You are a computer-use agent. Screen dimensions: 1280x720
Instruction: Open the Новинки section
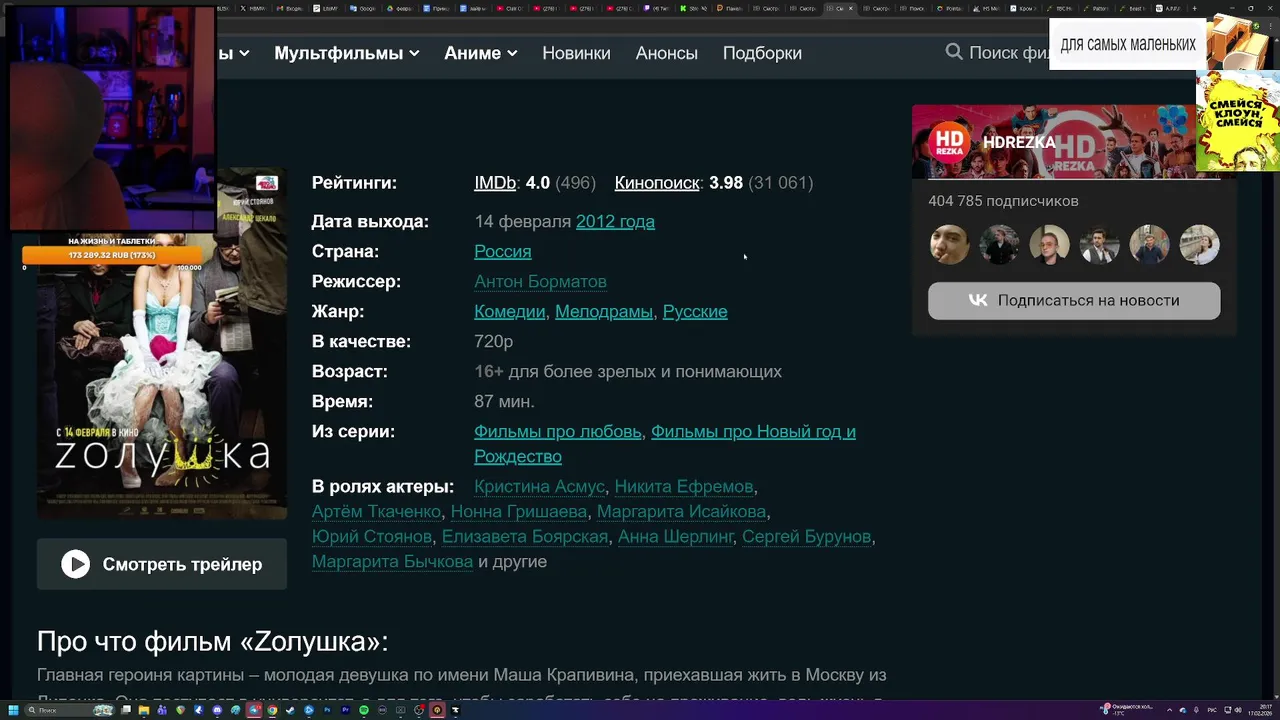pos(576,53)
